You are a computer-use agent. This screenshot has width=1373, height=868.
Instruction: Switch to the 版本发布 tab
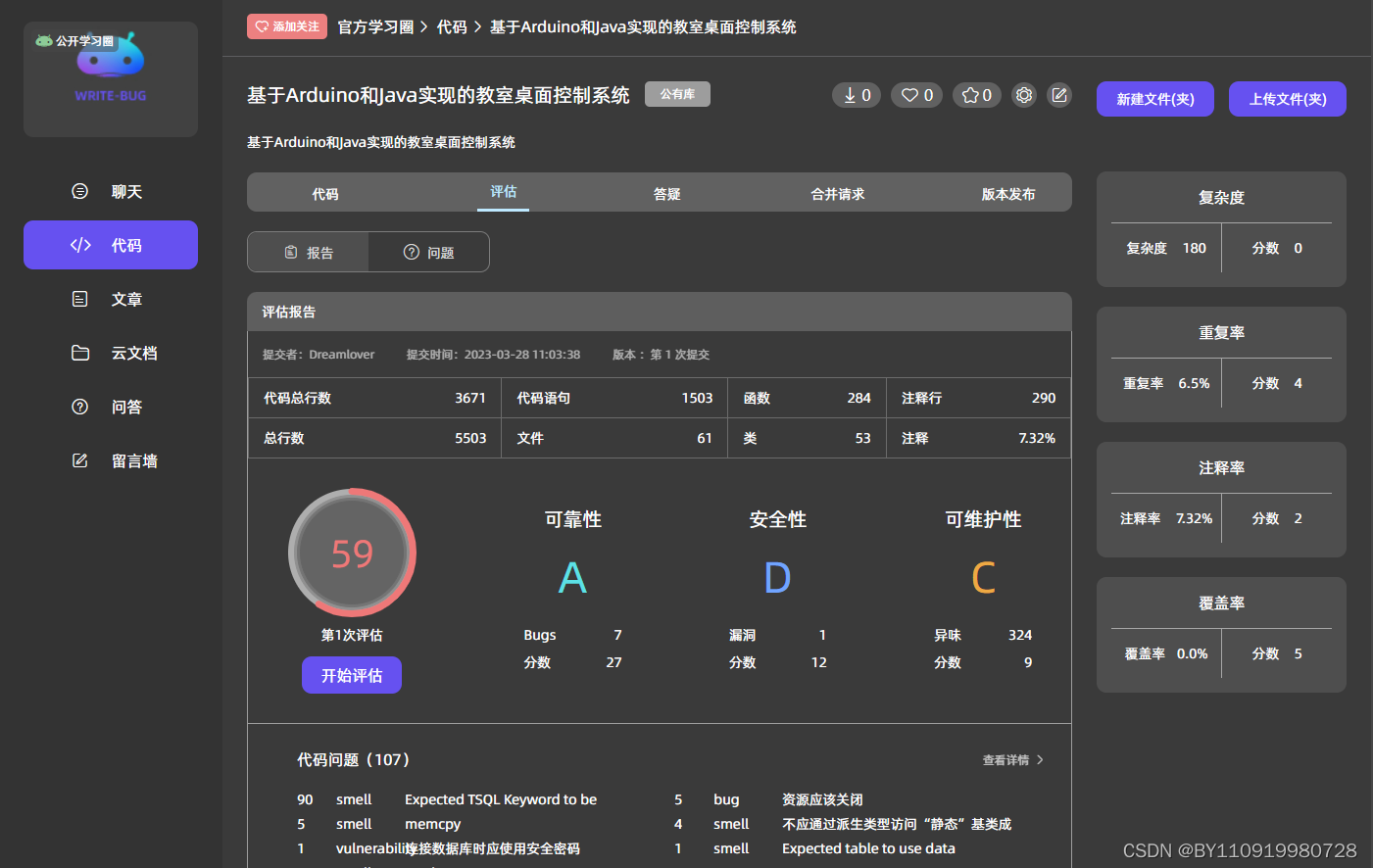coord(1008,194)
